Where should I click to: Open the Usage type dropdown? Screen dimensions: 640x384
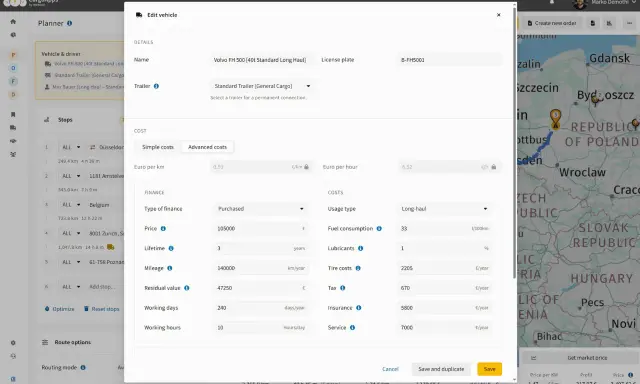(444, 209)
